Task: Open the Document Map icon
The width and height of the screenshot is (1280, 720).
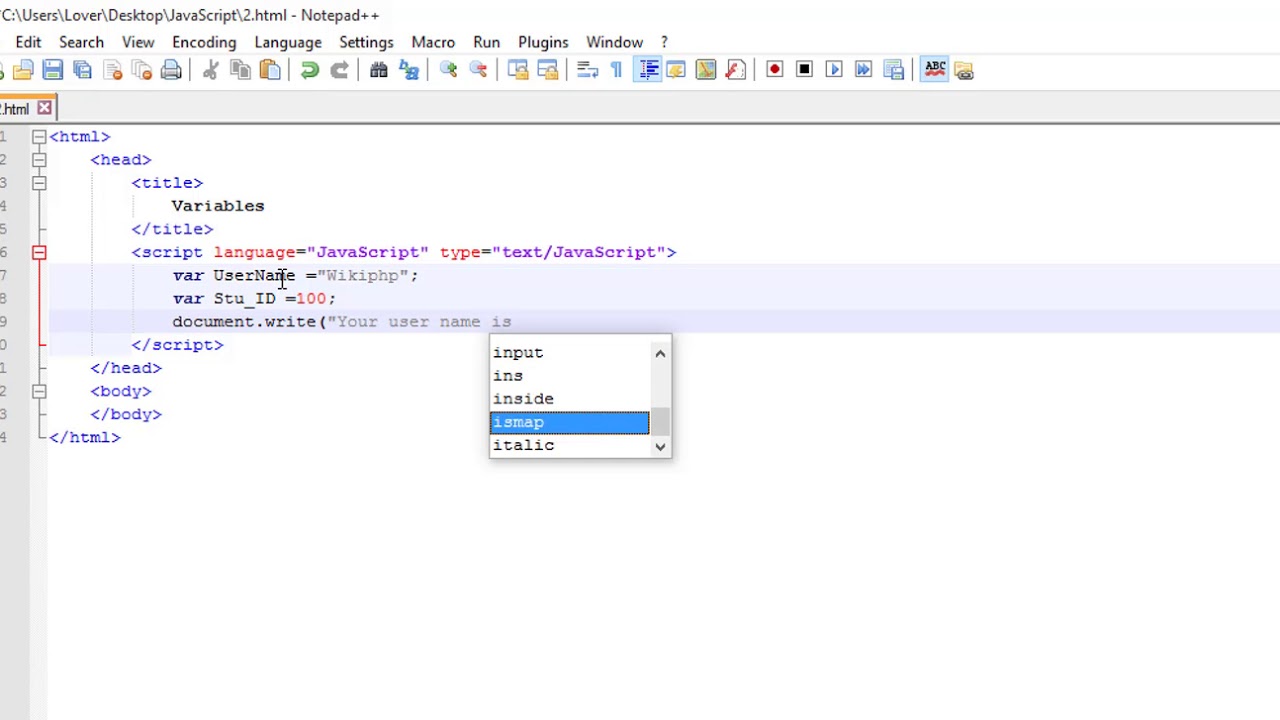Action: (x=706, y=70)
